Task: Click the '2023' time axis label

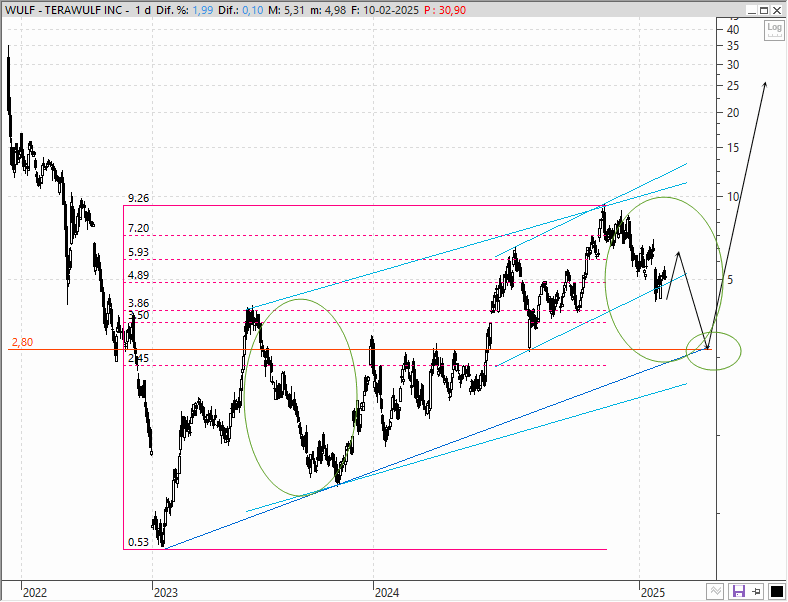Action: coord(166,593)
